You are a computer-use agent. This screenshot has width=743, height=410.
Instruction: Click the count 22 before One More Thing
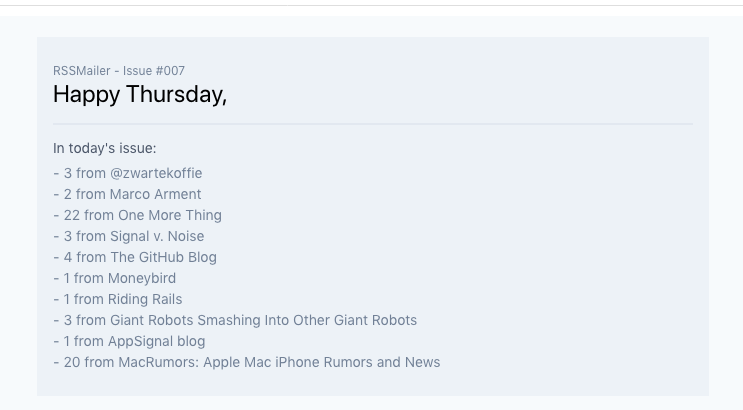pos(72,215)
